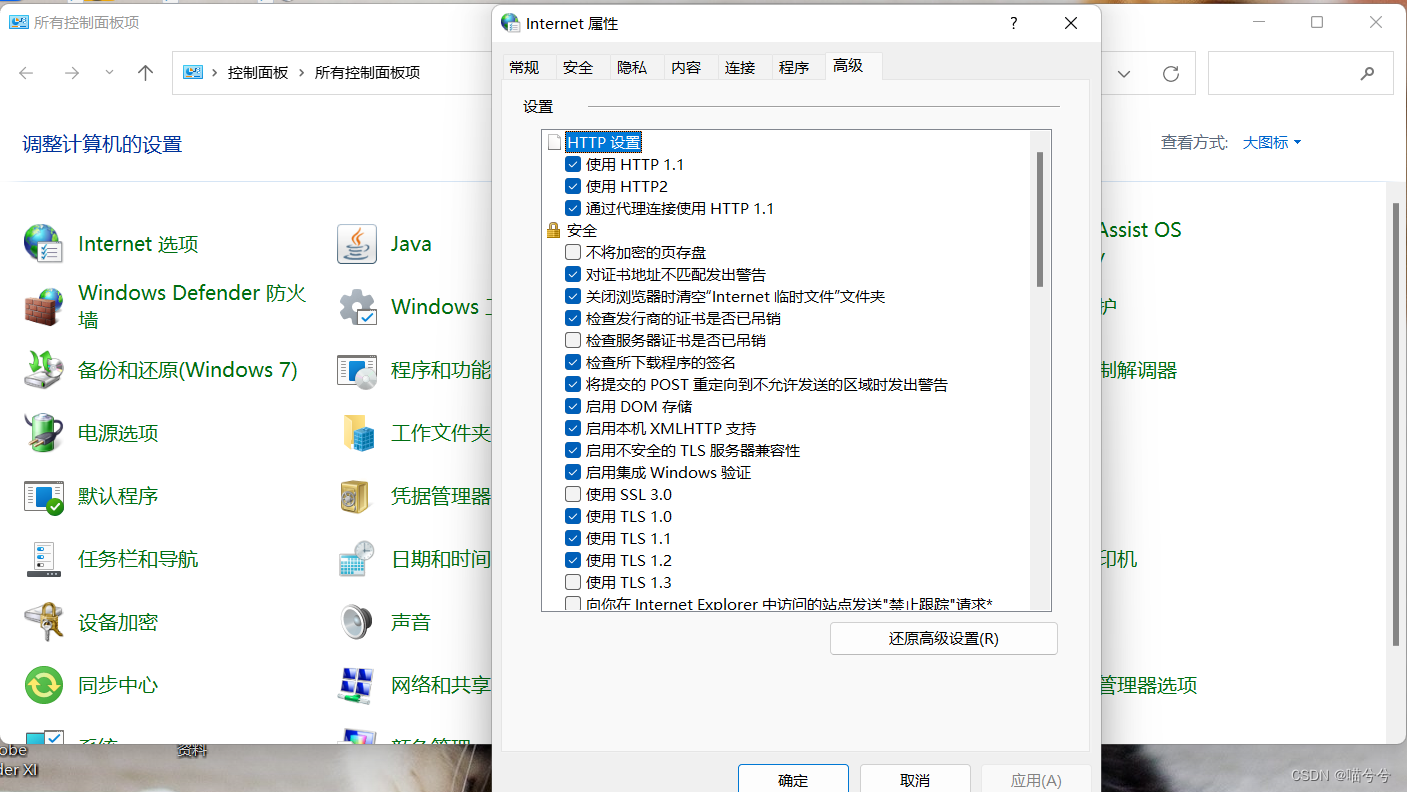Viewport: 1407px width, 792px height.
Task: Click the back arrow in Control Panel
Action: pyautogui.click(x=27, y=73)
